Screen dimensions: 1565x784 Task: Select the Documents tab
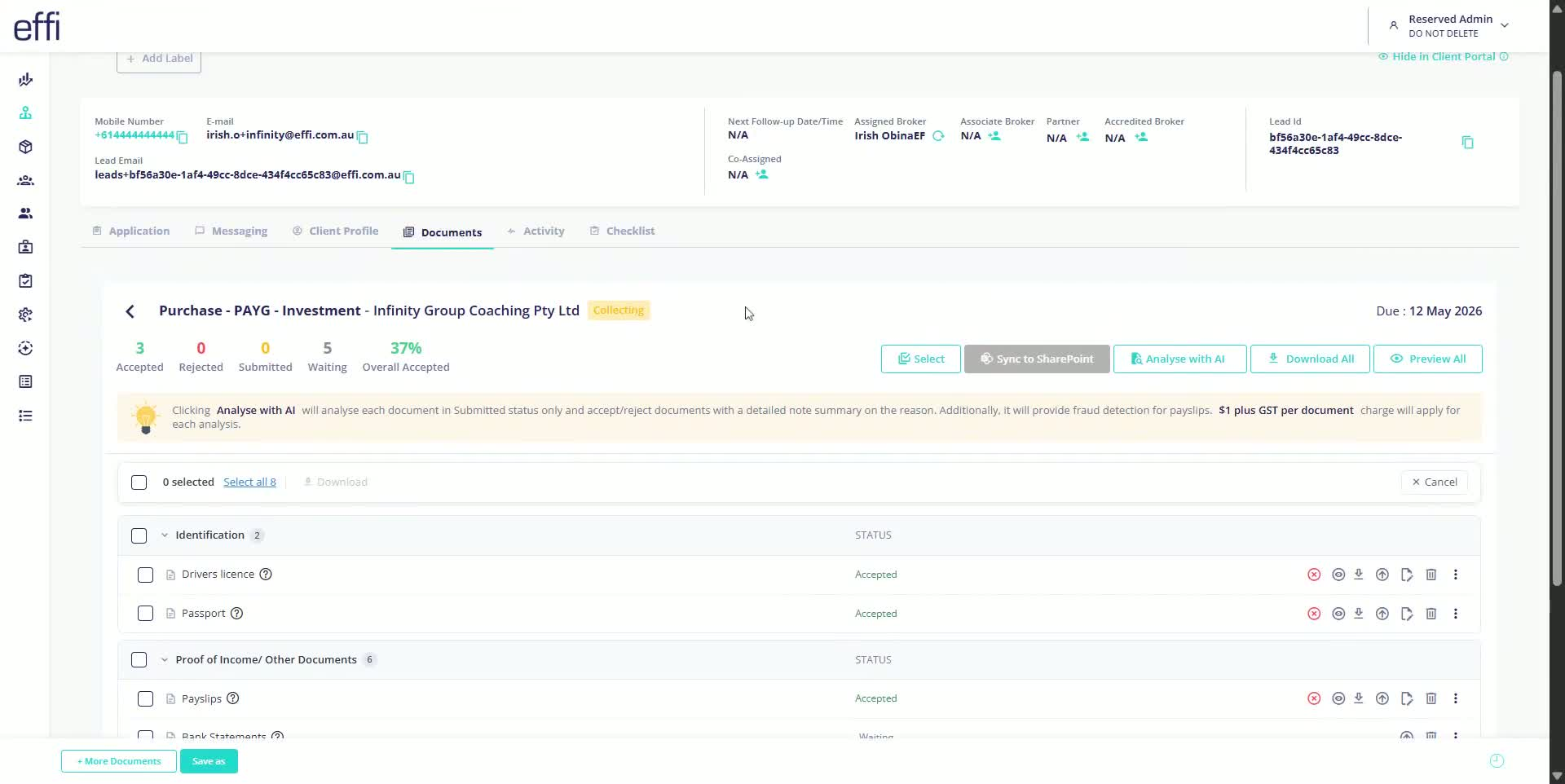[x=443, y=232]
